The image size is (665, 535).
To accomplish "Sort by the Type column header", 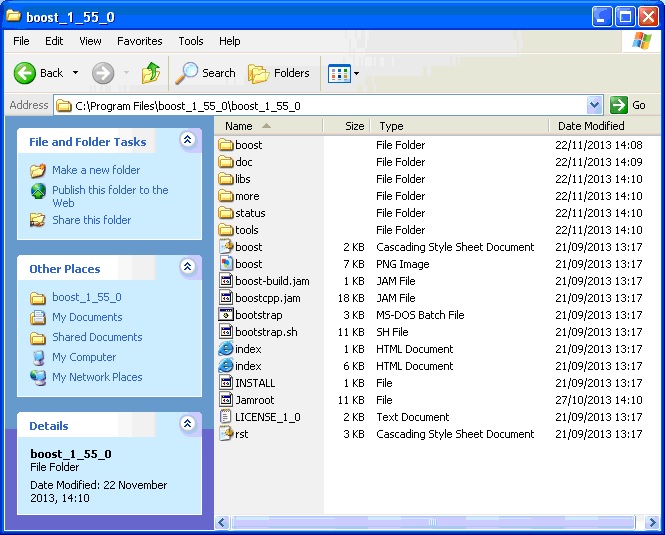I will click(x=459, y=126).
